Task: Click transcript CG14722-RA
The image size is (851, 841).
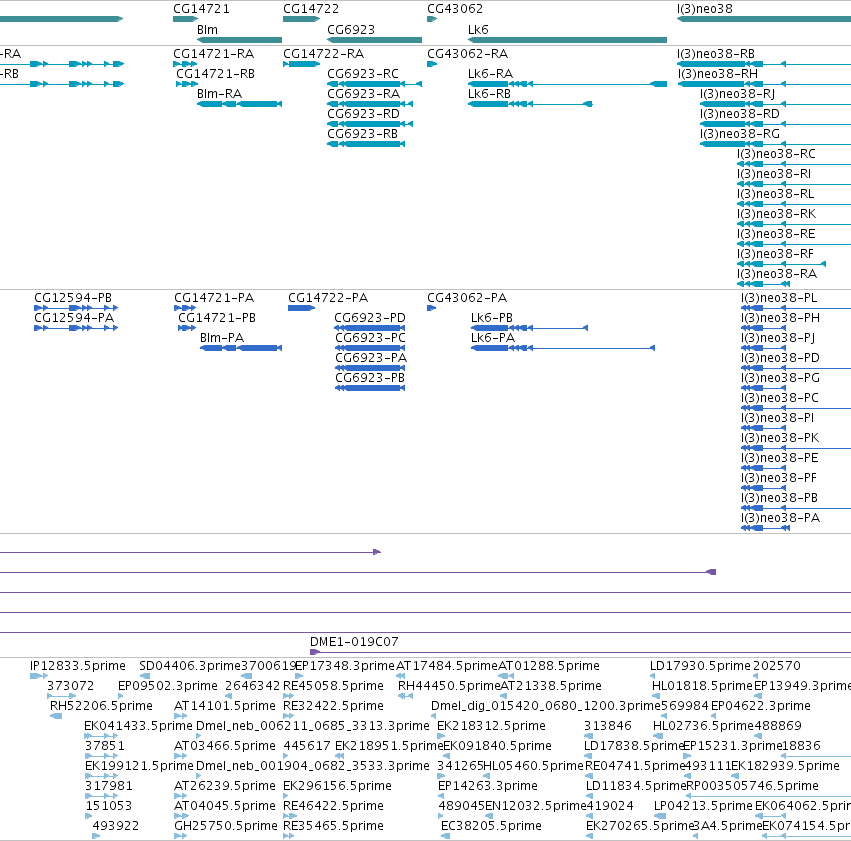Action: click(x=323, y=54)
